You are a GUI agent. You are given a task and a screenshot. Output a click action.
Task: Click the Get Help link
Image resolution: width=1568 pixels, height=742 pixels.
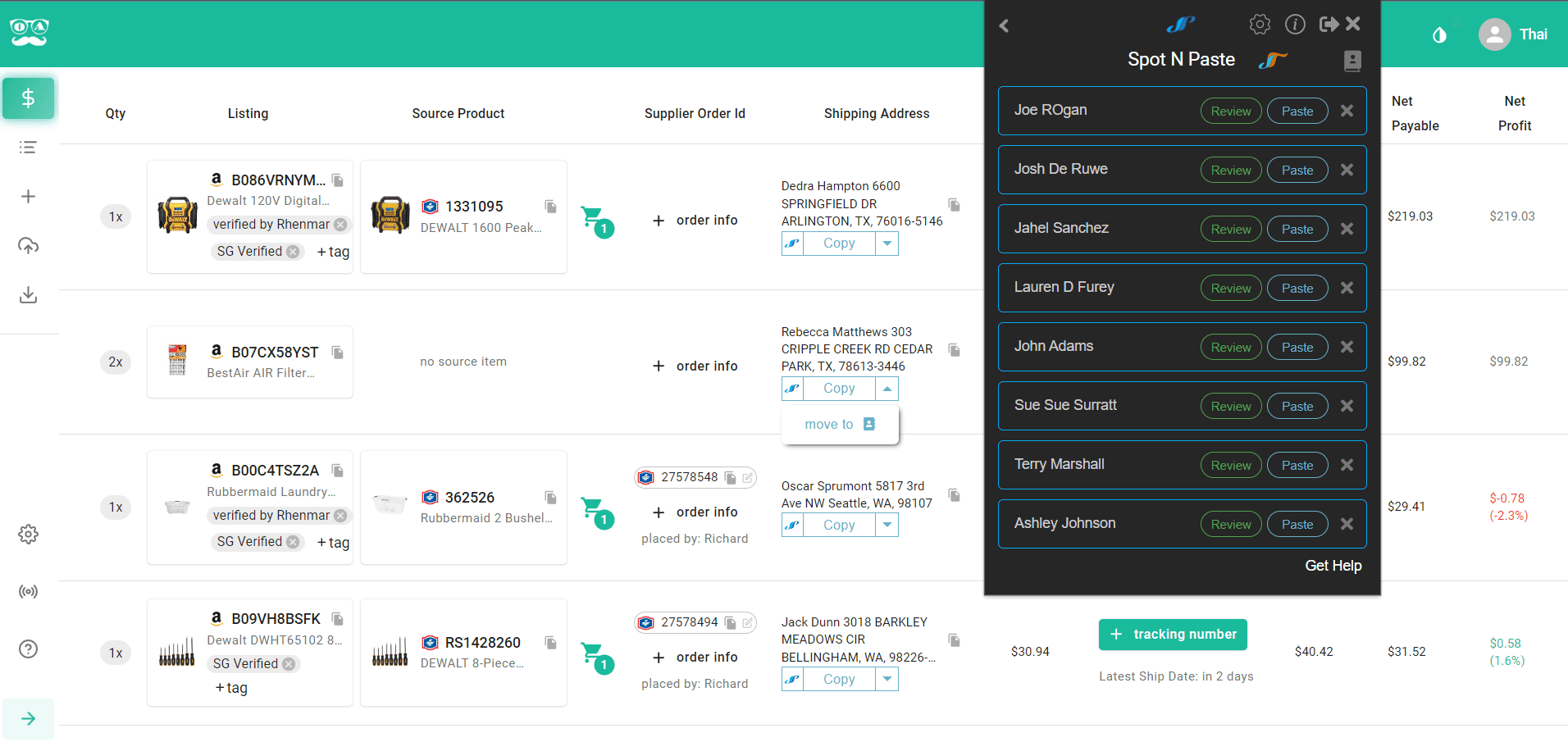(x=1333, y=566)
